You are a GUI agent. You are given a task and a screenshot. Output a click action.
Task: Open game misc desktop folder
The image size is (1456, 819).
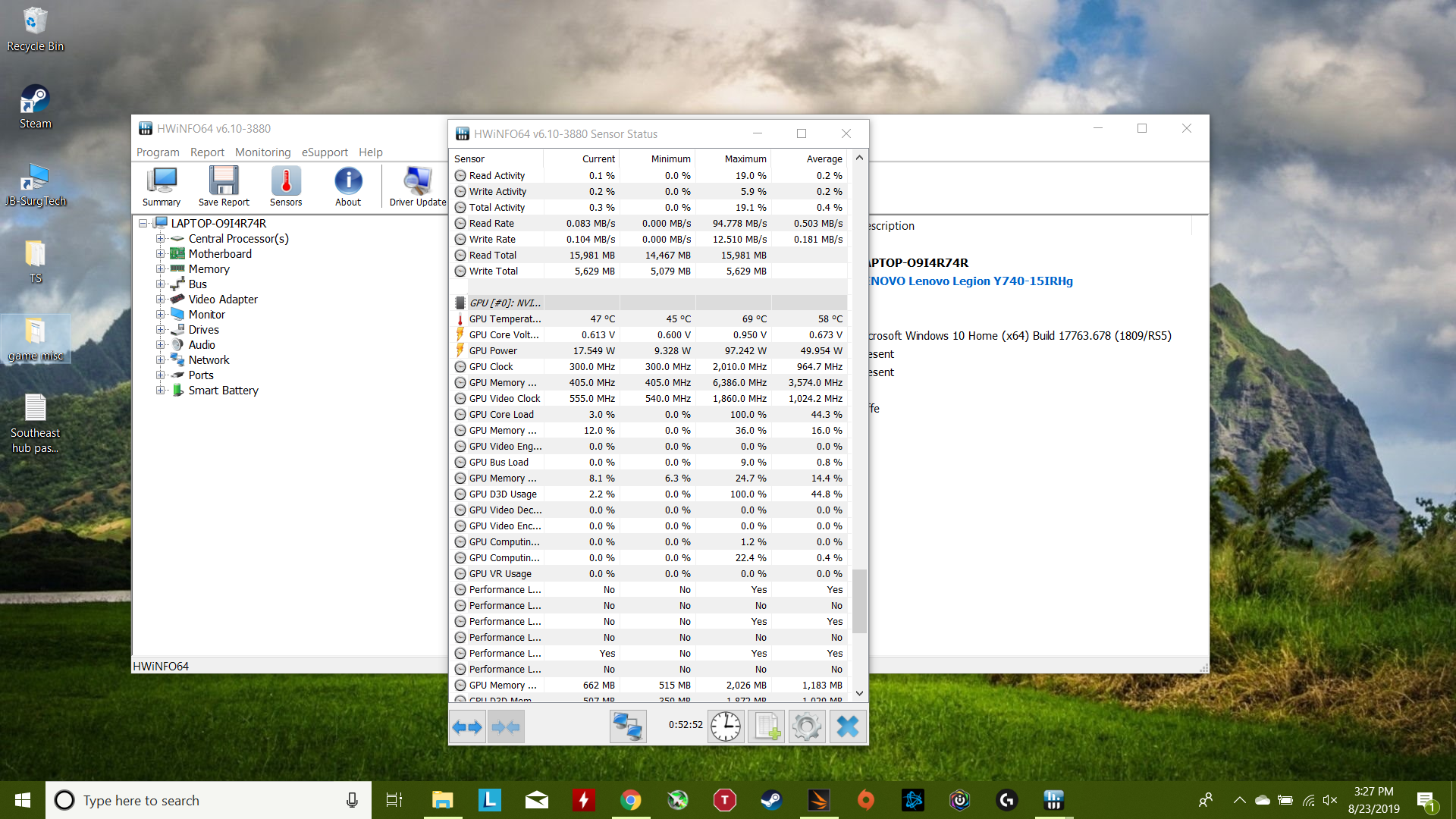coord(35,340)
